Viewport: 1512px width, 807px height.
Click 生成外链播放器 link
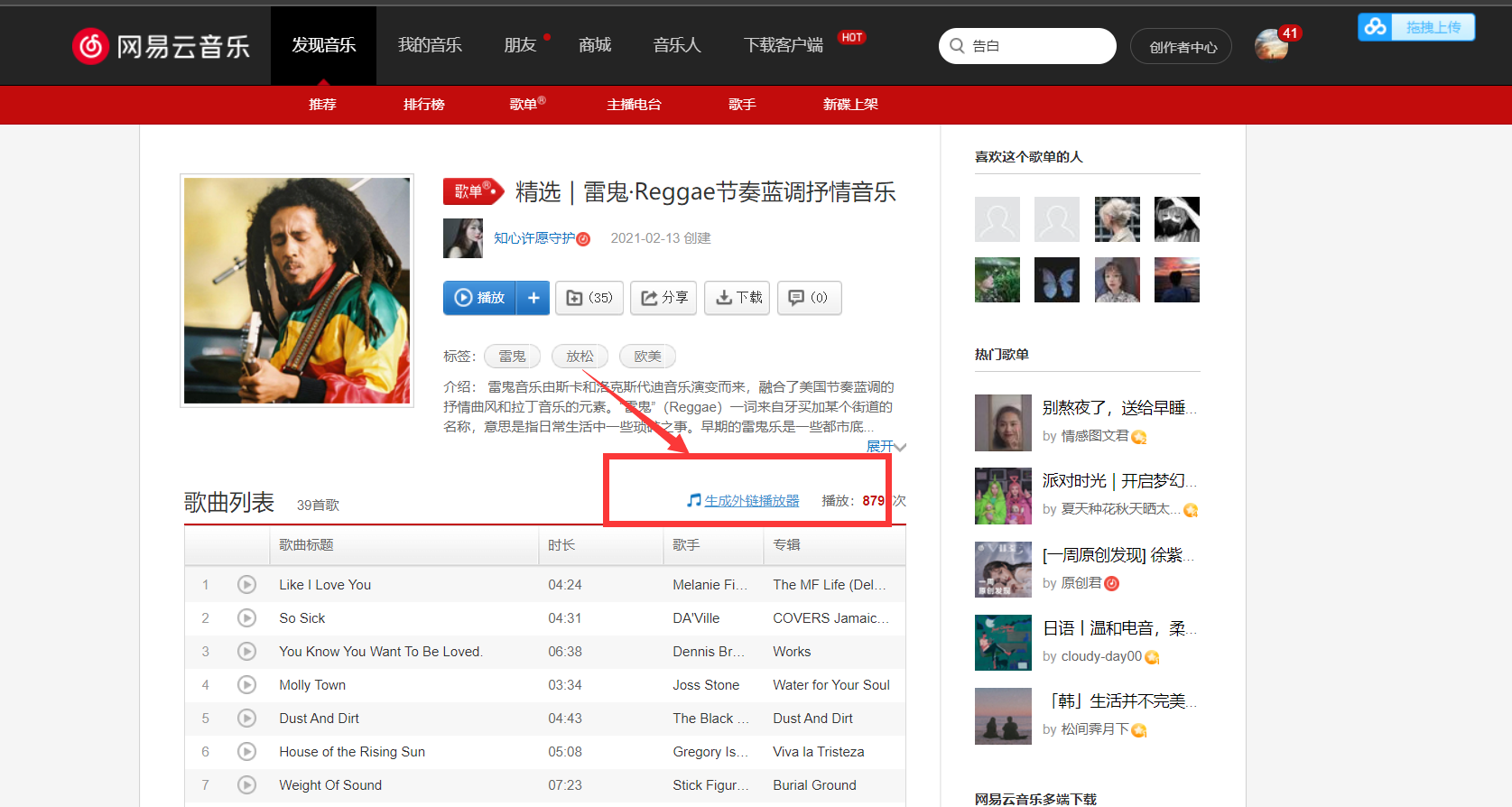pos(751,501)
